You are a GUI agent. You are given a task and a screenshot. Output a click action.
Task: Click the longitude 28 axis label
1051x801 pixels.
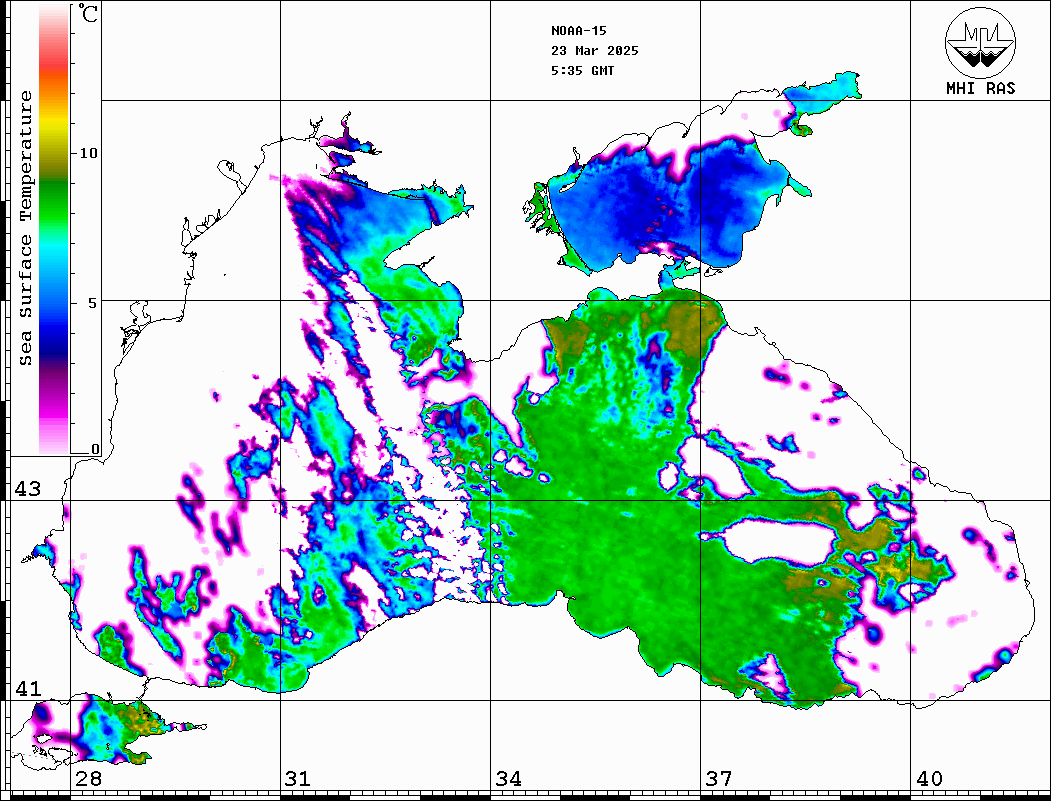click(x=87, y=779)
